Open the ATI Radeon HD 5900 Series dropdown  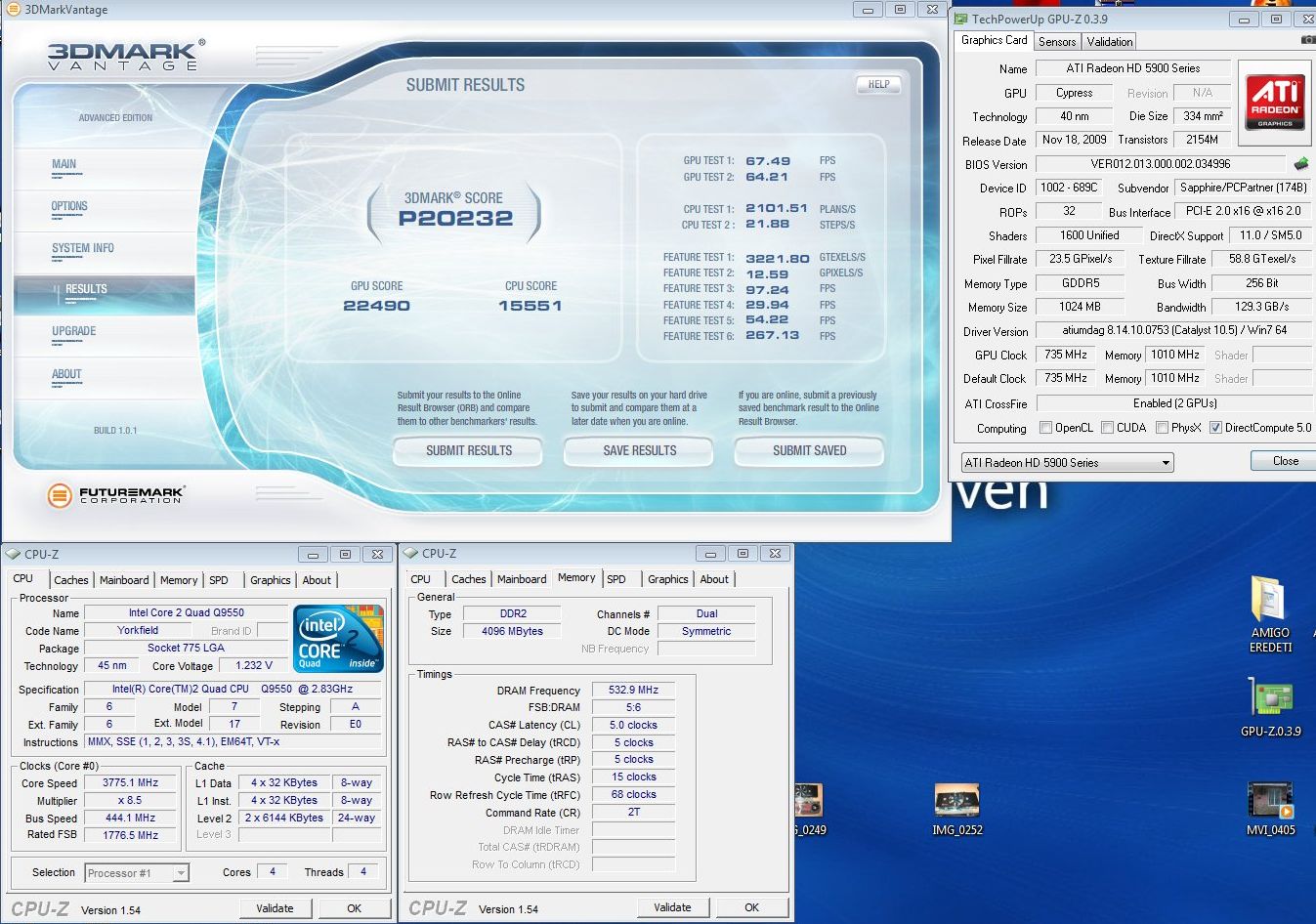1067,463
